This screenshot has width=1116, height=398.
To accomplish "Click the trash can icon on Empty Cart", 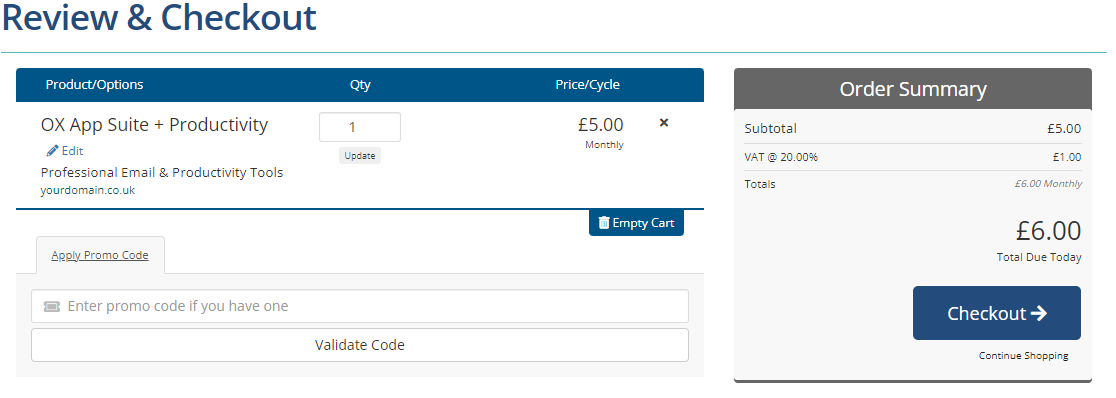I will (604, 223).
